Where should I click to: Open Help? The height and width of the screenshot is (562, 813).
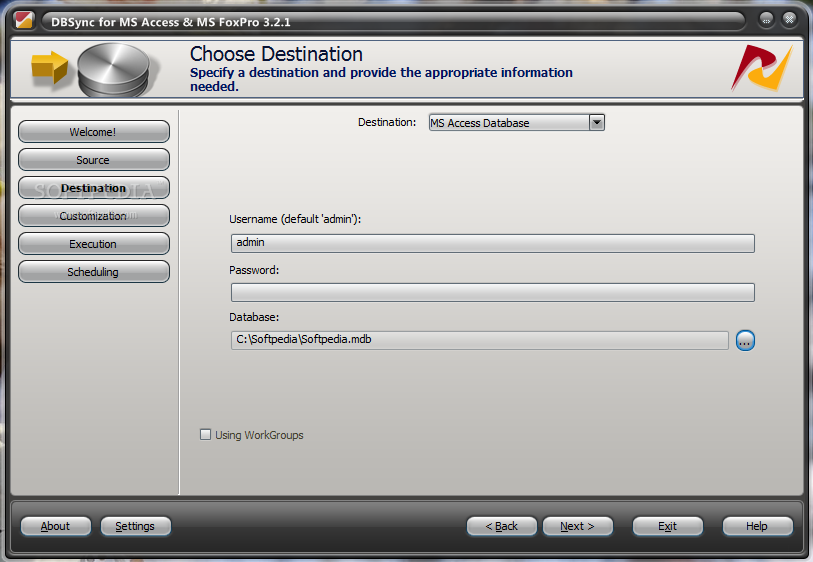[758, 526]
